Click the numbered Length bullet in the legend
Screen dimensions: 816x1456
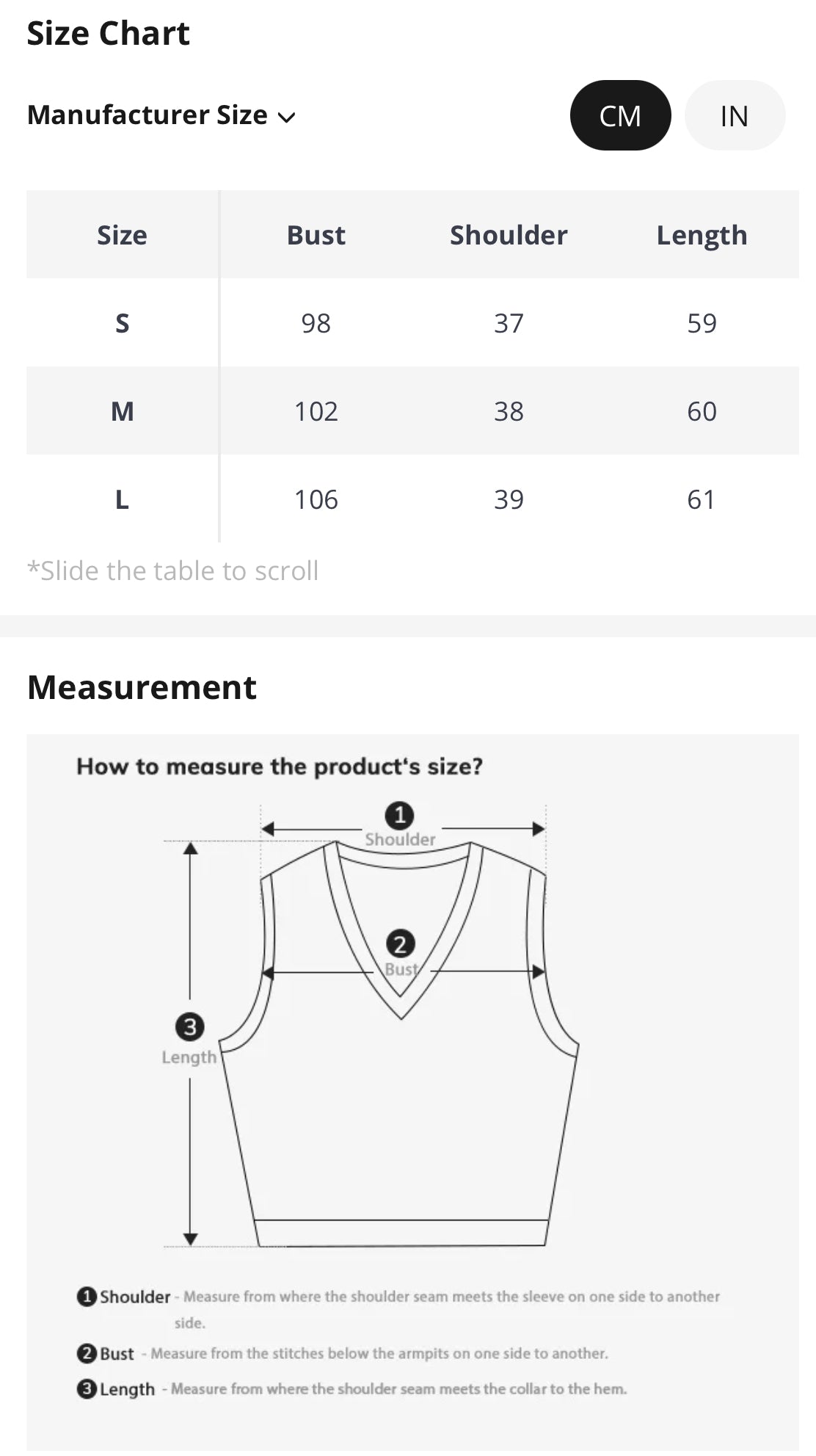point(87,1389)
